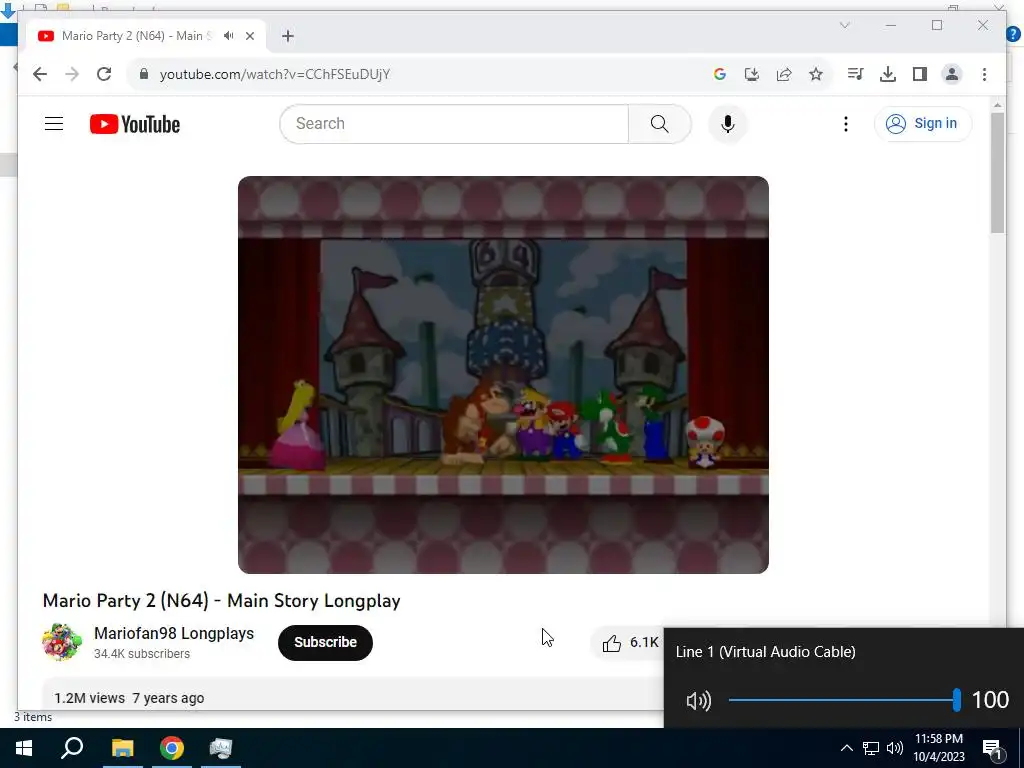Share this page from address bar
The height and width of the screenshot is (768, 1024).
click(784, 74)
